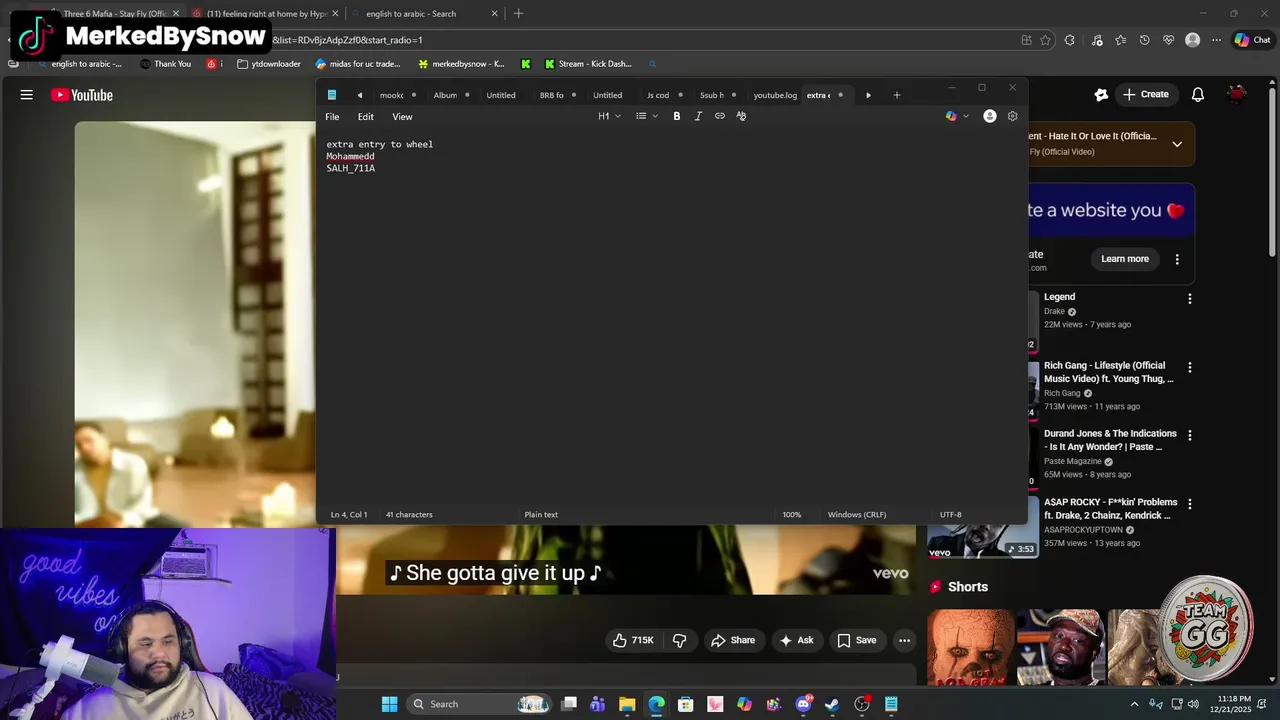Open more options for Rich Gang Lifestyle
Image resolution: width=1280 pixels, height=720 pixels.
(1189, 367)
